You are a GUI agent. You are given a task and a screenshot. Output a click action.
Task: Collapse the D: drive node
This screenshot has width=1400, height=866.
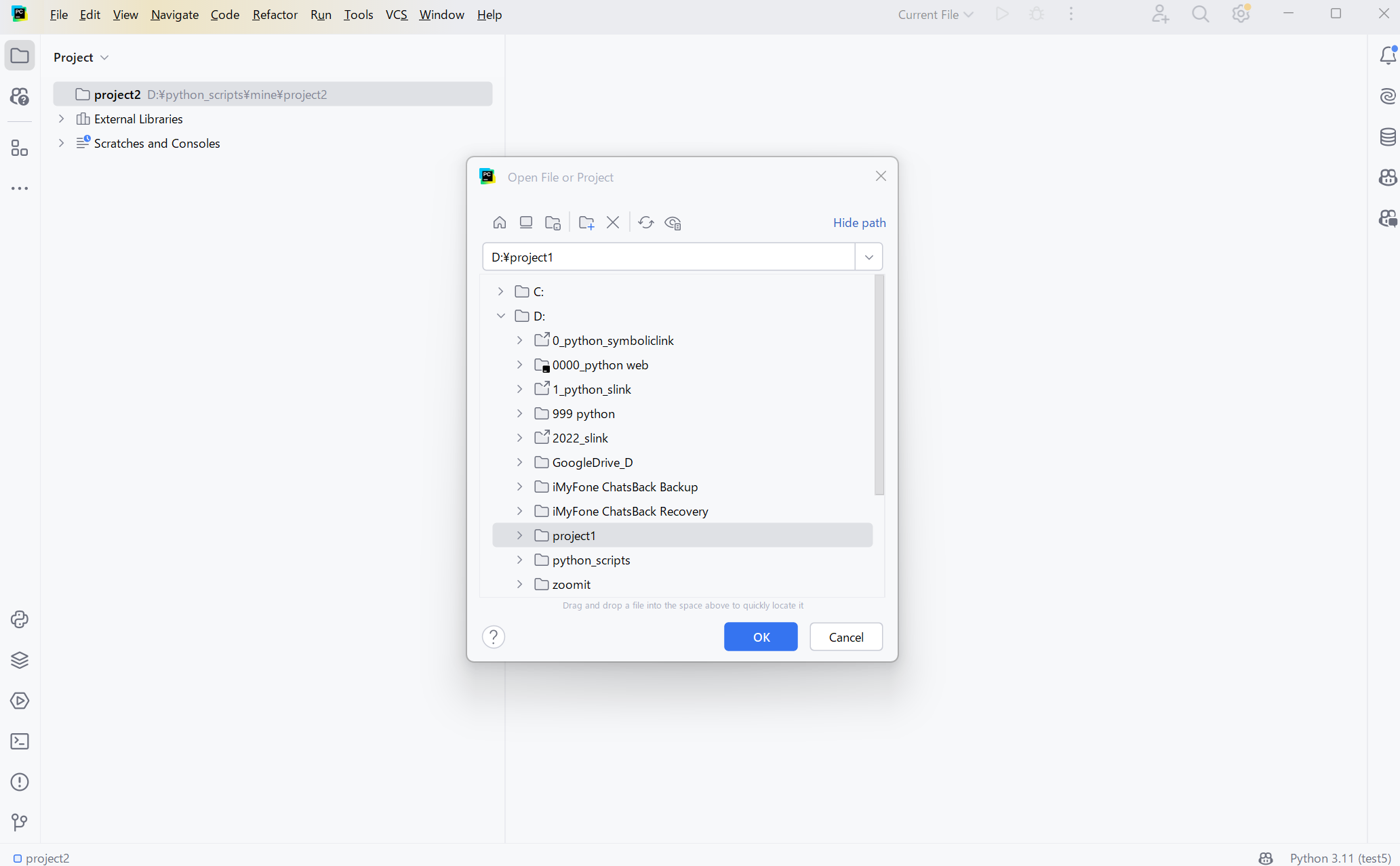click(501, 316)
